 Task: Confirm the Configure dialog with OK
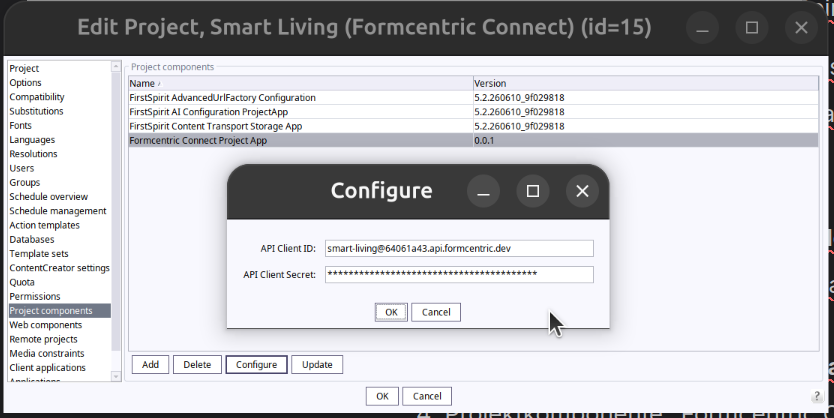[391, 312]
